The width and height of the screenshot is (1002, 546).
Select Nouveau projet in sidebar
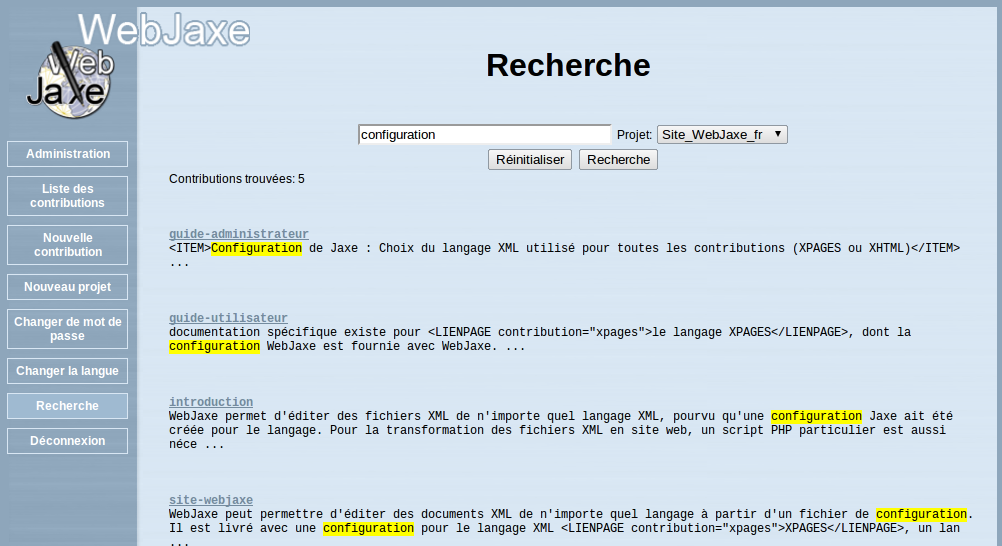[x=68, y=287]
